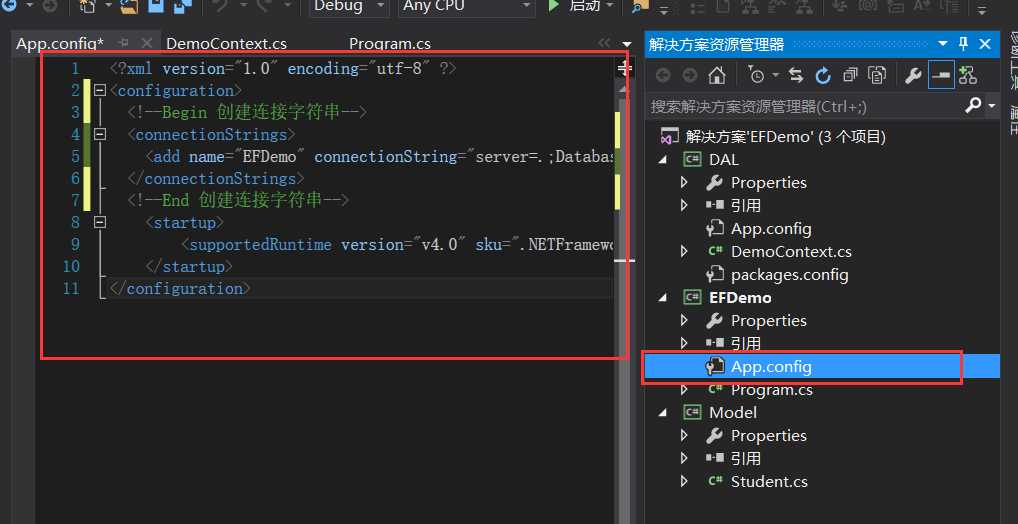
Task: Click the Forward arrow in Solution Explorer toolbar
Action: 689,75
